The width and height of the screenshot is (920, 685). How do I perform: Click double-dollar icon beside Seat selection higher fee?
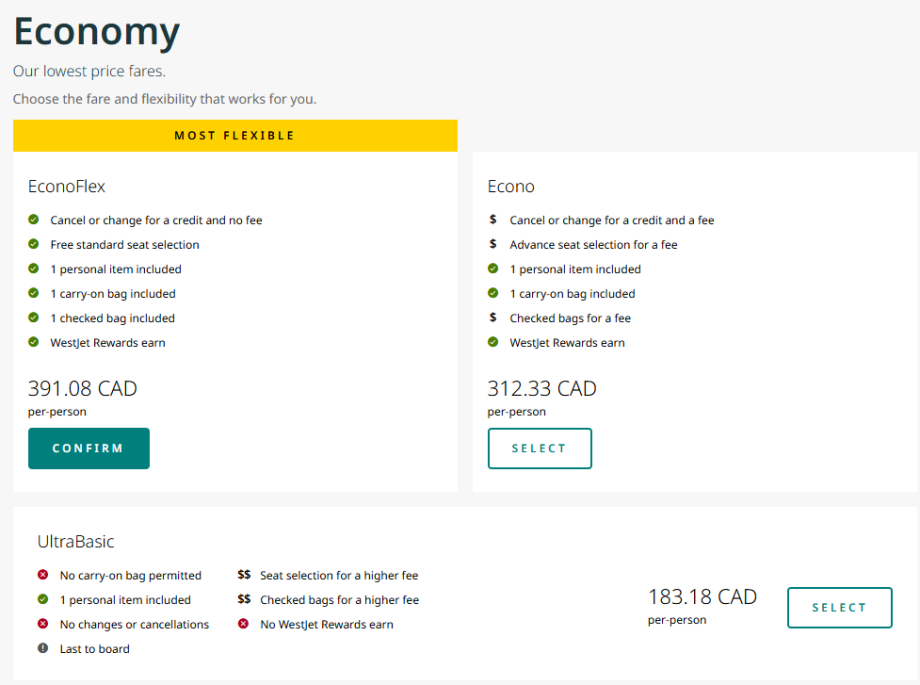click(x=244, y=575)
